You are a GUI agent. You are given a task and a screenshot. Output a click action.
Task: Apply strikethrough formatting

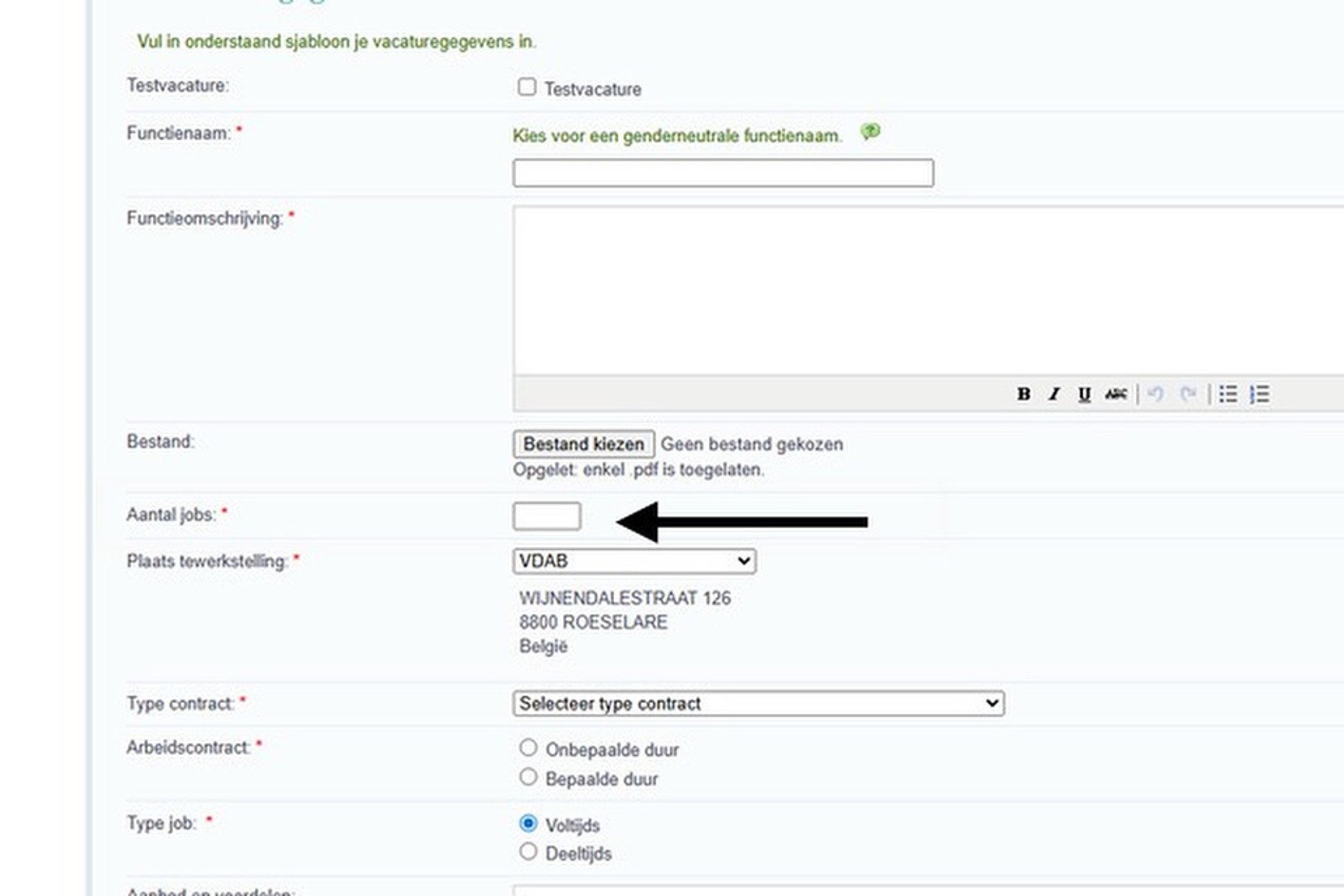(1116, 395)
